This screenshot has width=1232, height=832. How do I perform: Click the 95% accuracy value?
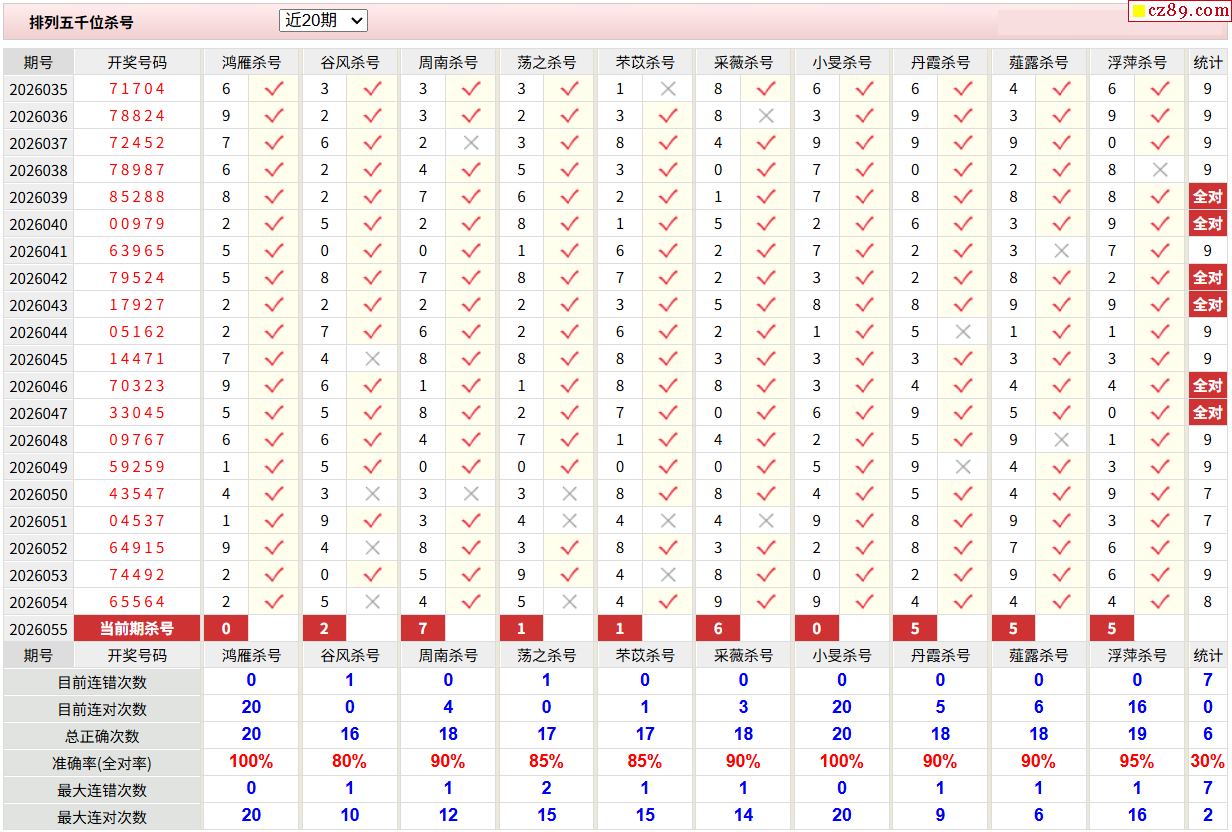click(1137, 762)
